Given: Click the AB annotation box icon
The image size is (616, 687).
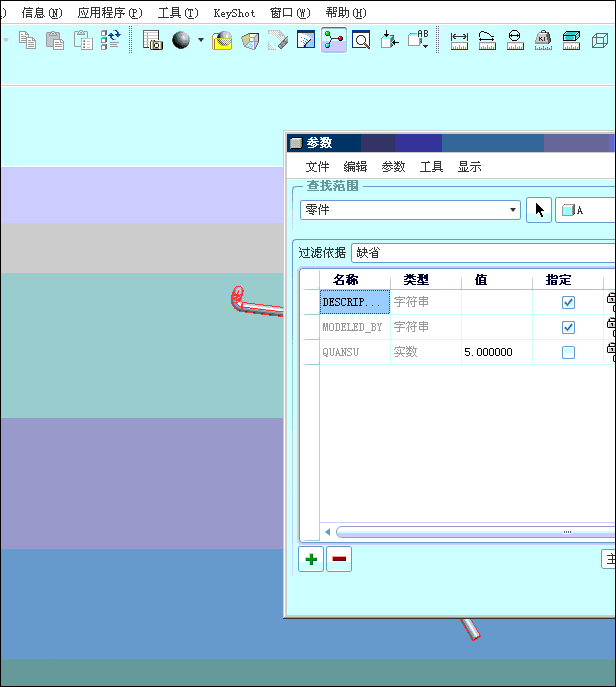Looking at the screenshot, I should coord(418,39).
